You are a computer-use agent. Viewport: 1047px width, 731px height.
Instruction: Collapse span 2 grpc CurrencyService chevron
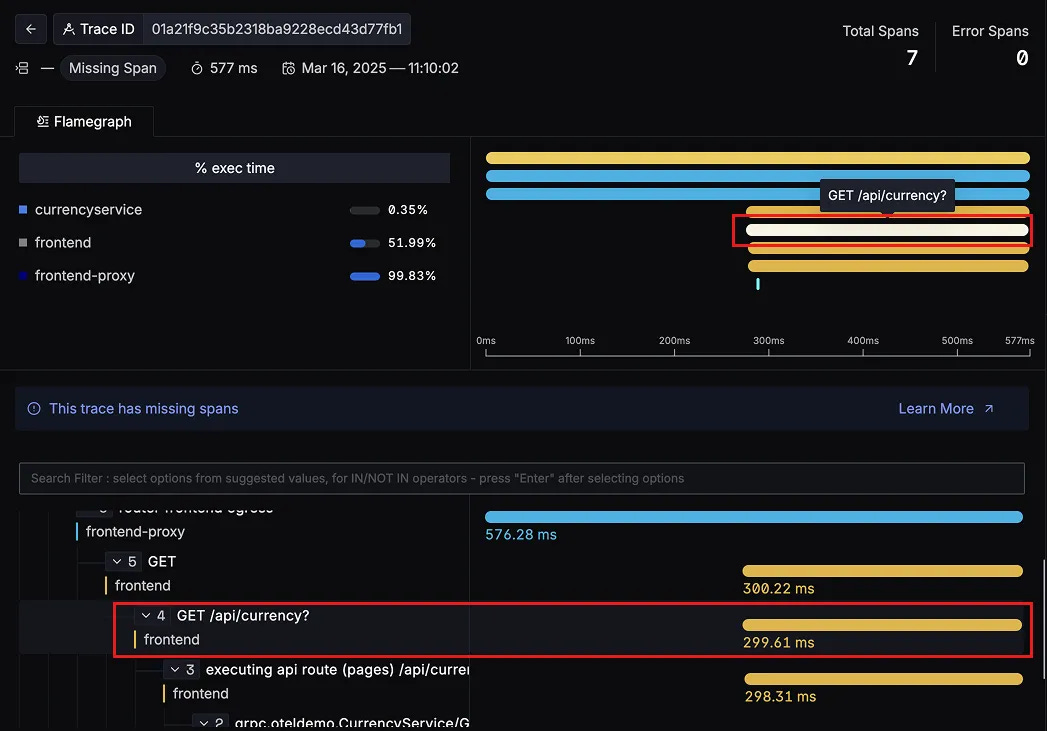pyautogui.click(x=204, y=723)
